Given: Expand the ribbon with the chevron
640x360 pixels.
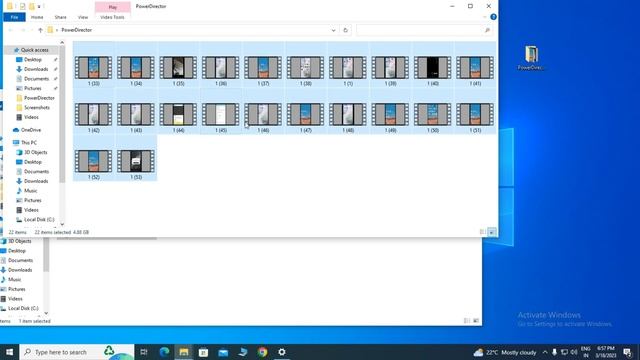Looking at the screenshot, I should coord(484,17).
